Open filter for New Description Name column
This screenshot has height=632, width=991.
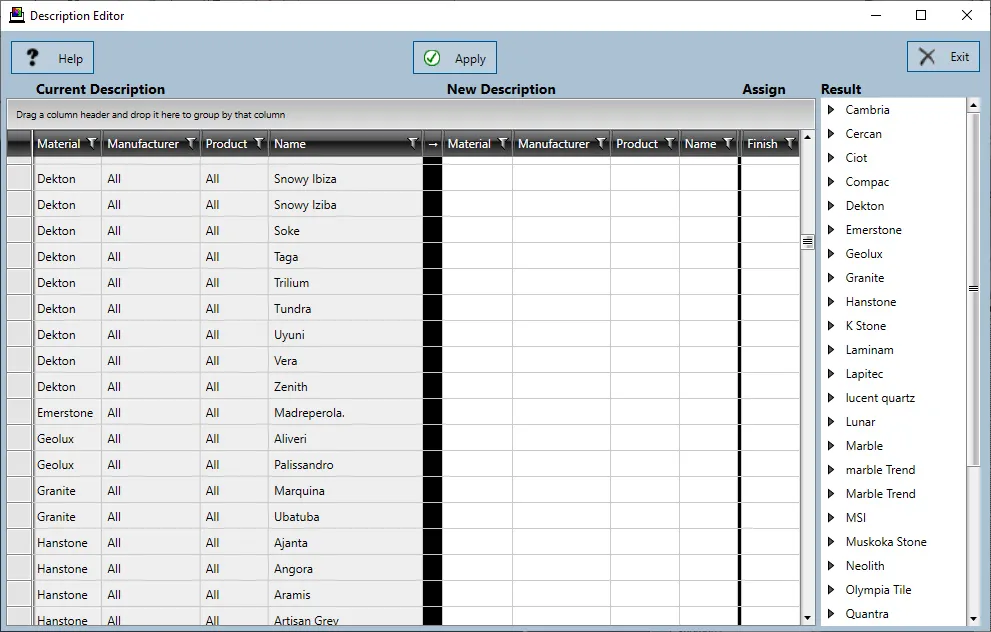click(x=728, y=143)
